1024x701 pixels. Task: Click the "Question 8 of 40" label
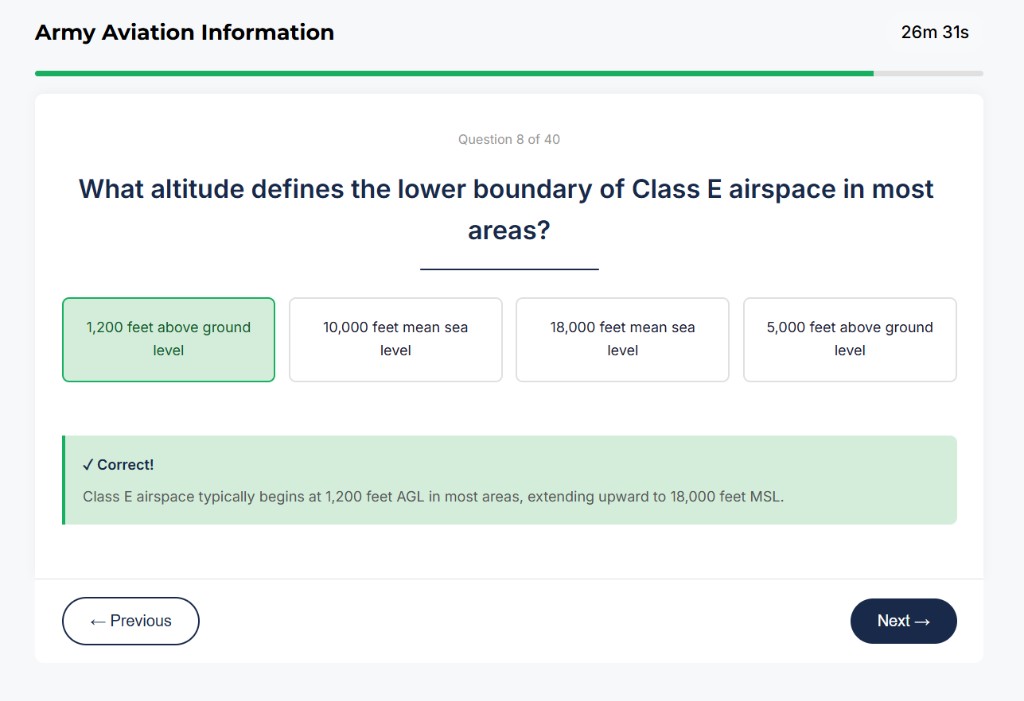[x=509, y=139]
